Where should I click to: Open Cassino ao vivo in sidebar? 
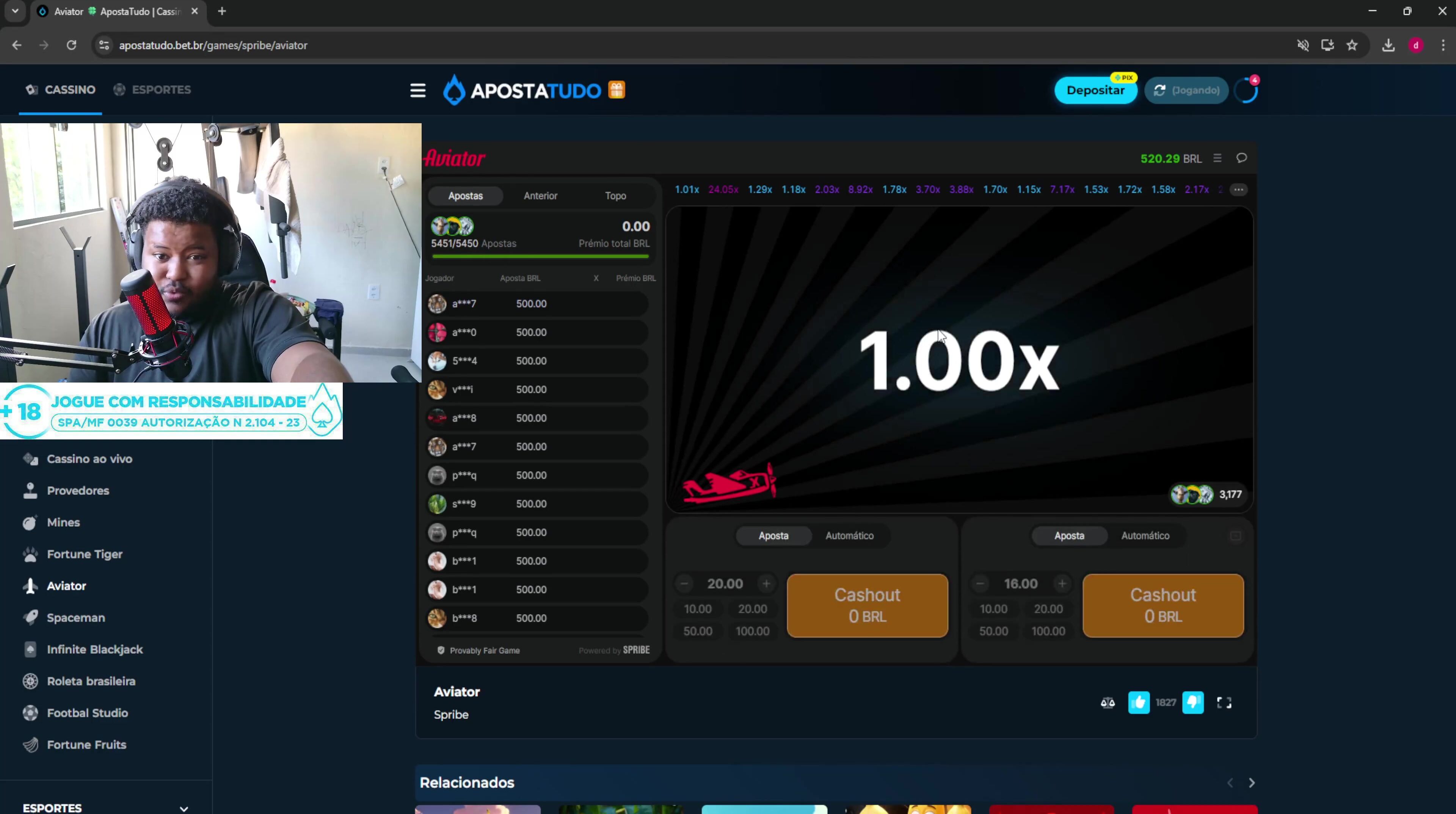(89, 459)
